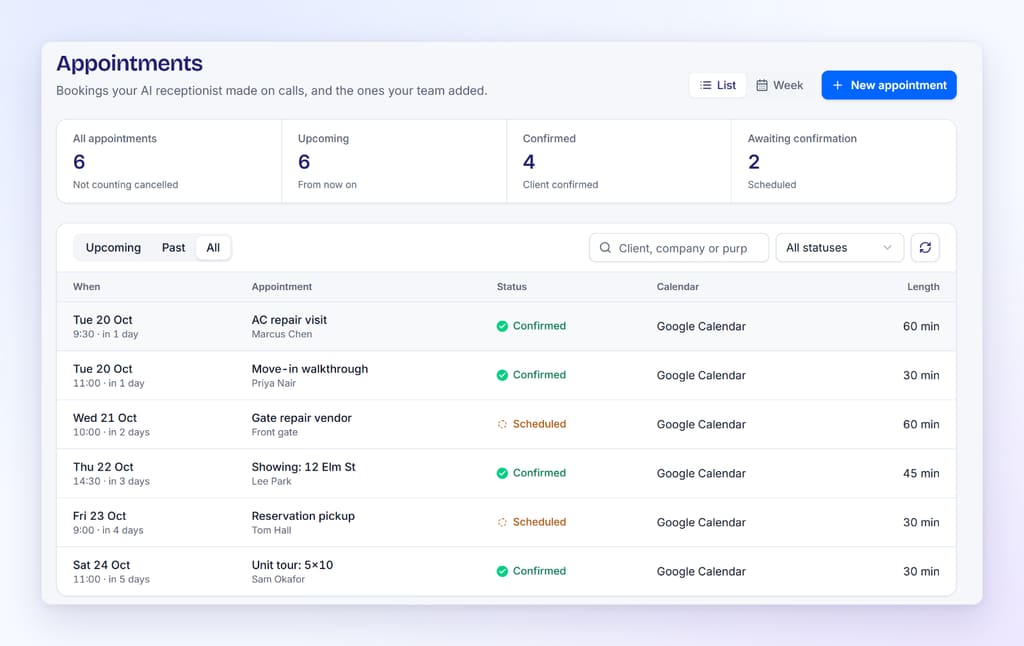This screenshot has width=1024, height=646.
Task: Click the dotted scheduled icon for Reservation pickup
Action: click(x=502, y=522)
